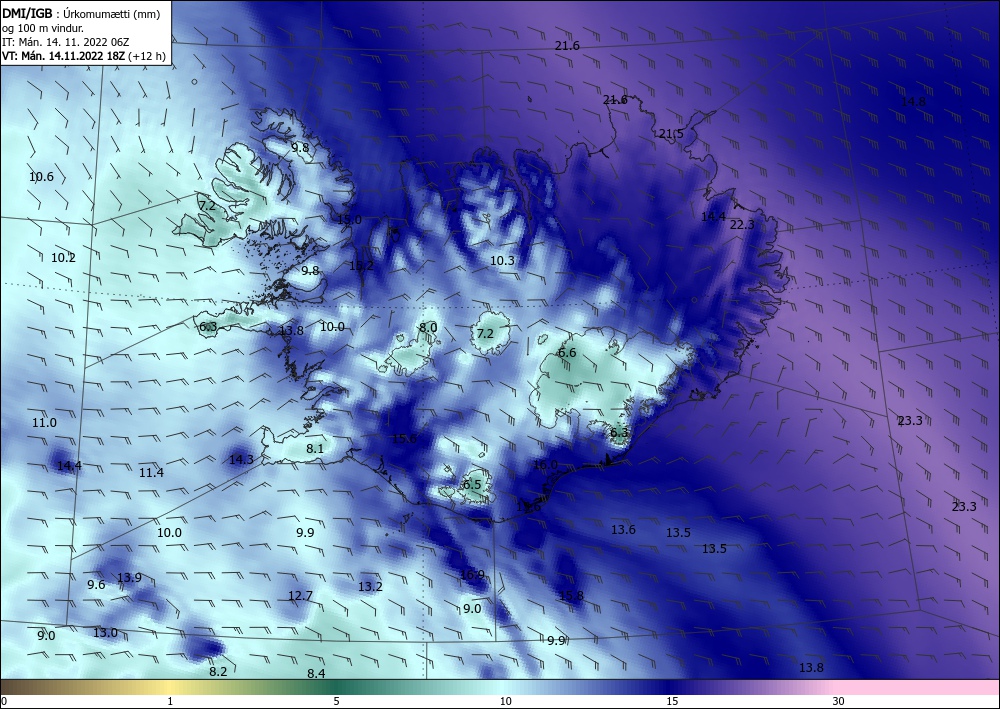Click the 15 tick on the color scale
This screenshot has width=1000, height=709.
672,701
